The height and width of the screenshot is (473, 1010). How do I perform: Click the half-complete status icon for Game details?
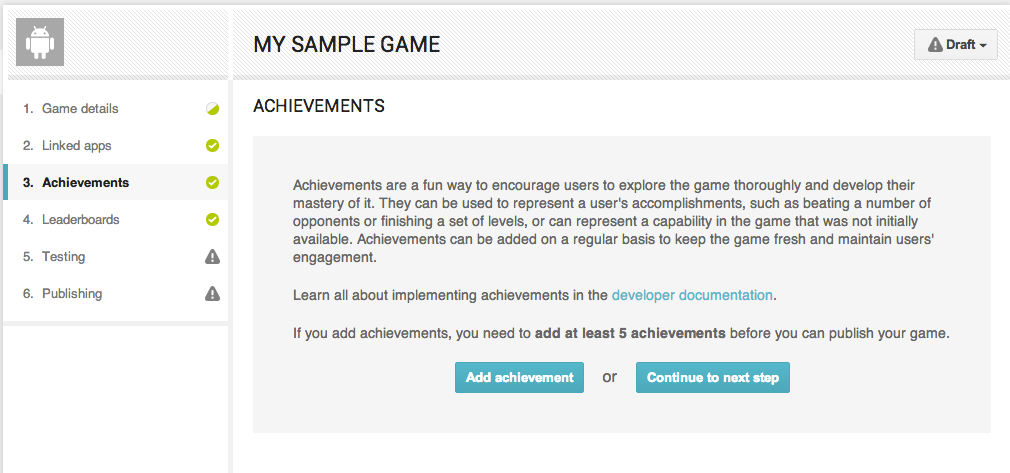pos(212,109)
